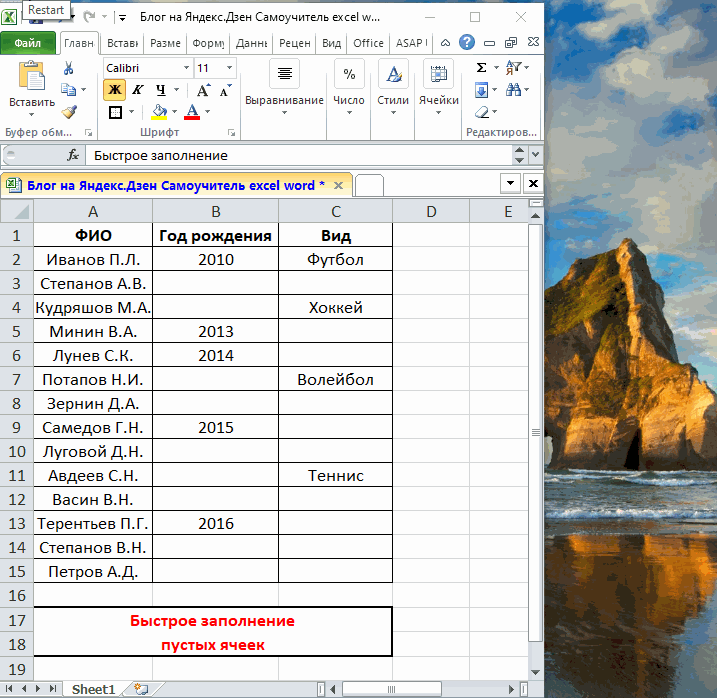Click the Paste clipboard icon

point(32,76)
